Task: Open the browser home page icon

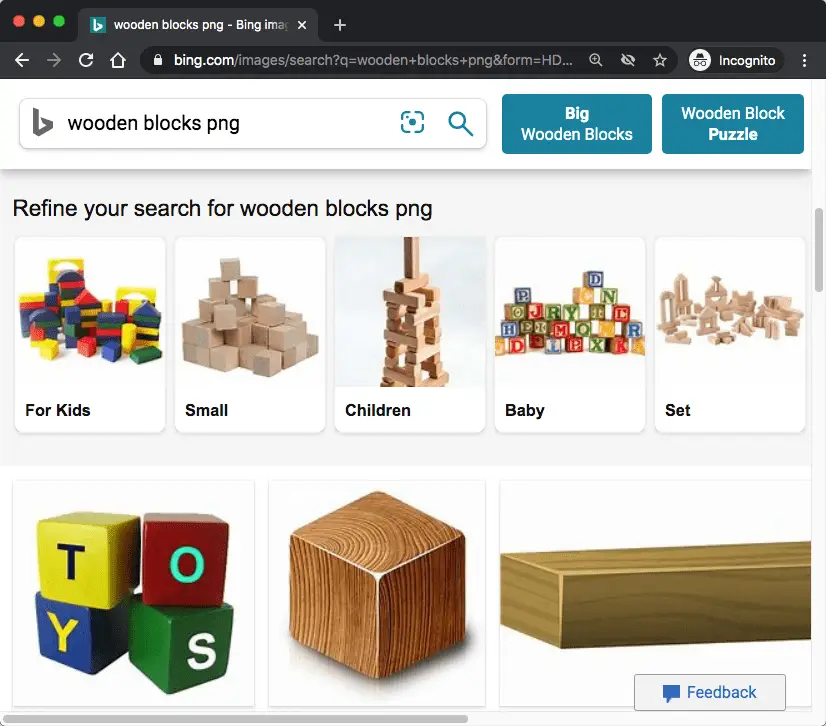Action: coord(118,60)
